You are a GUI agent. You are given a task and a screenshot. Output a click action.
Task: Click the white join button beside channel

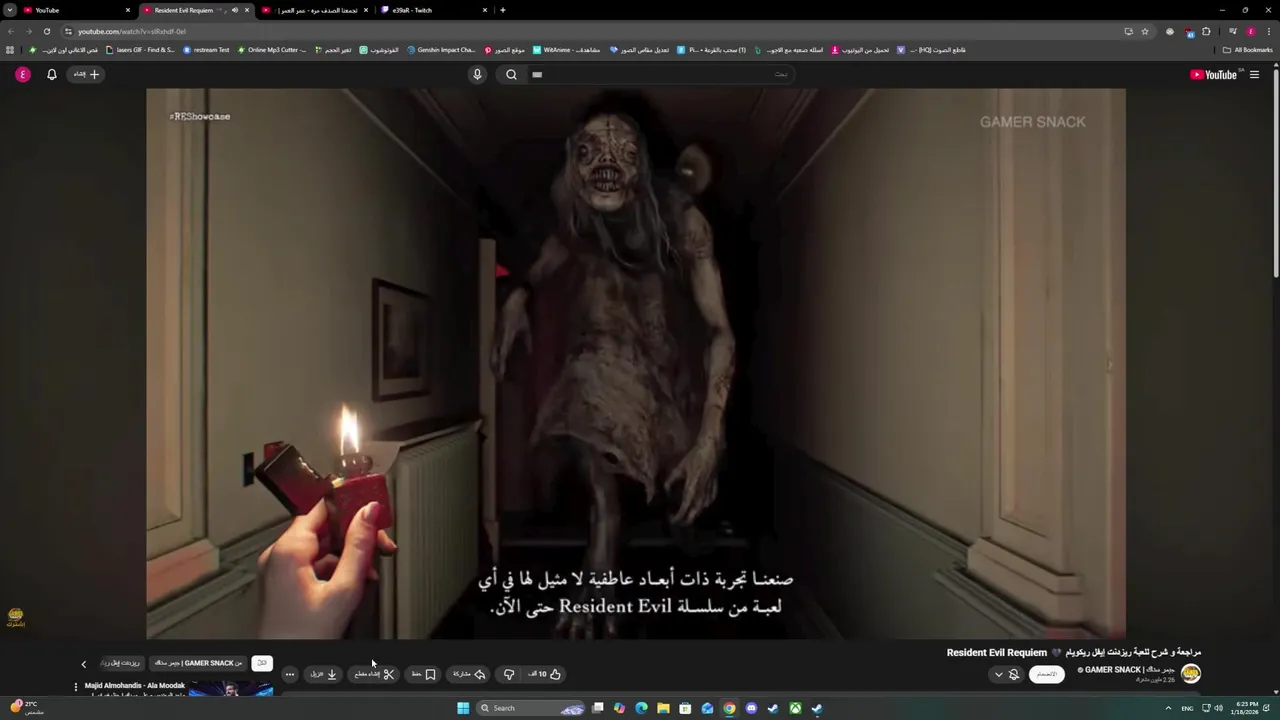pyautogui.click(x=1046, y=674)
